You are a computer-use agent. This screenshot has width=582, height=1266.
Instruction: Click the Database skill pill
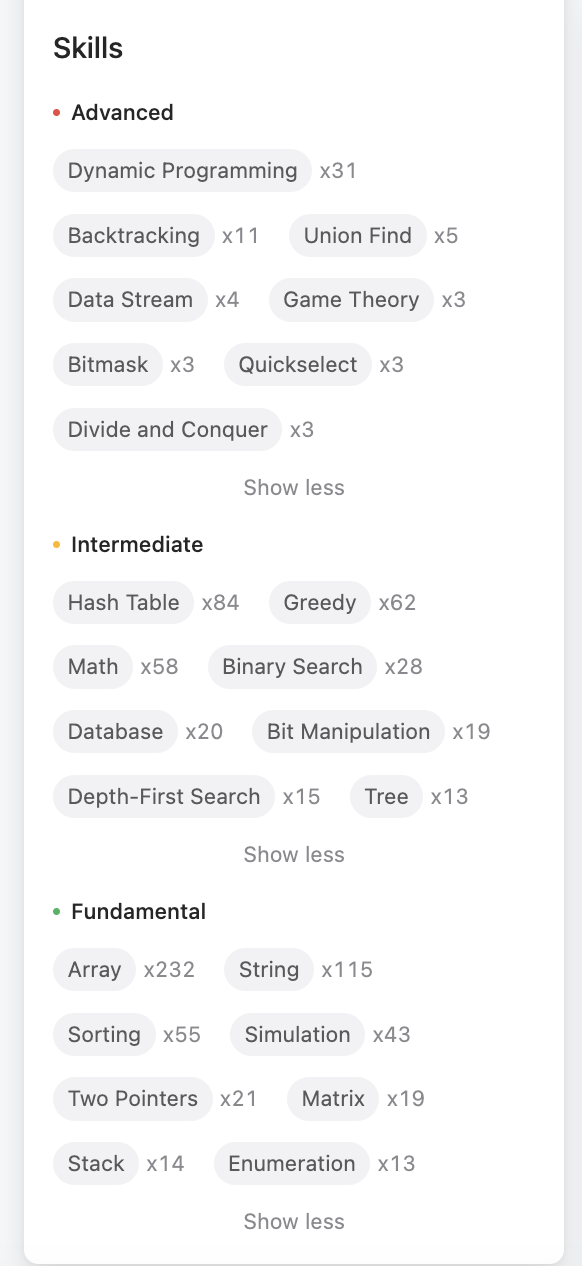(x=115, y=731)
